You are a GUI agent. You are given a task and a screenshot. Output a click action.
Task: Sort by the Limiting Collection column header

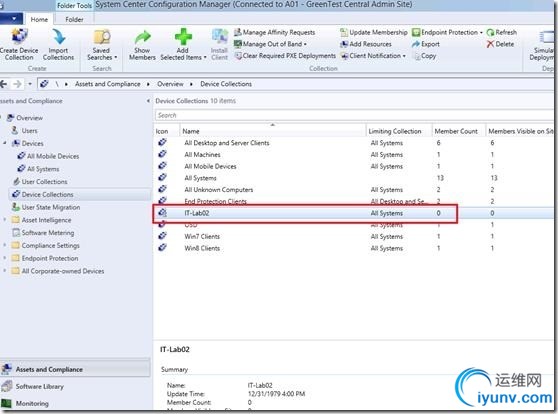coord(399,131)
